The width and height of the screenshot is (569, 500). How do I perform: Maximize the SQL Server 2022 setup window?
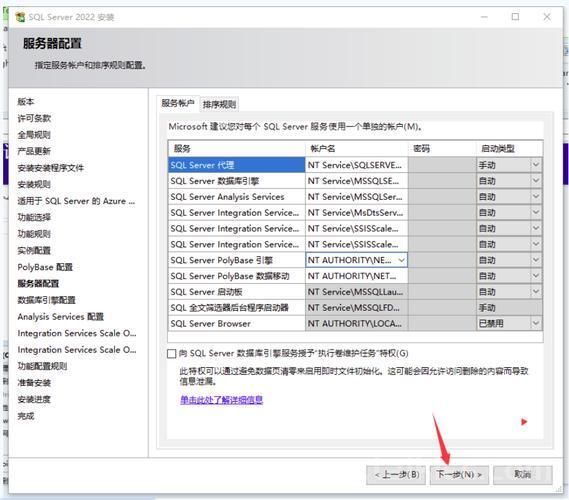[x=515, y=17]
